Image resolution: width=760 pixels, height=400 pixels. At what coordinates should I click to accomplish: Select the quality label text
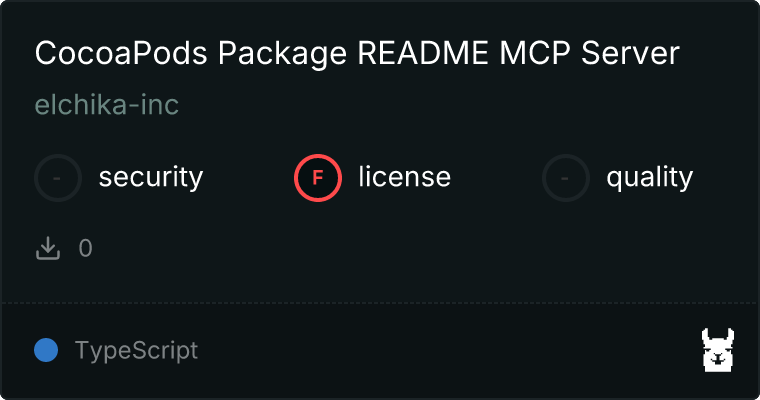click(649, 177)
